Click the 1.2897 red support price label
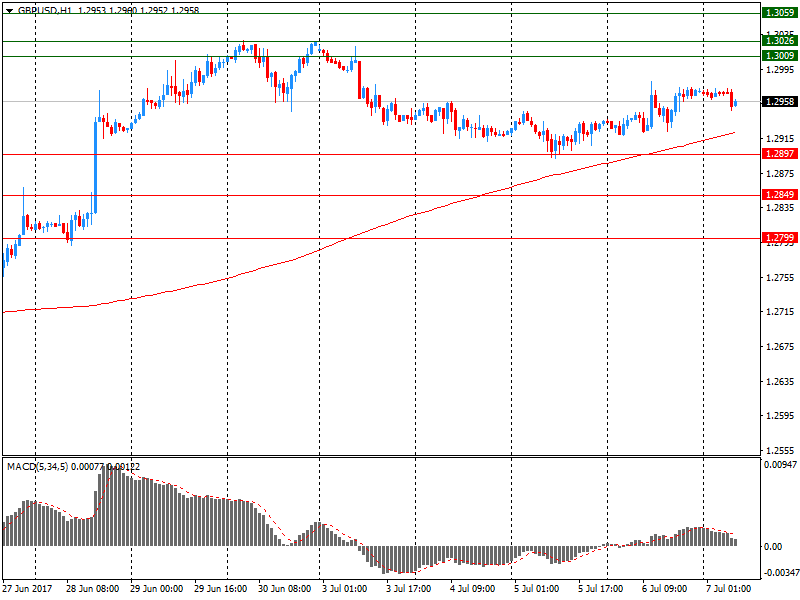 point(779,154)
